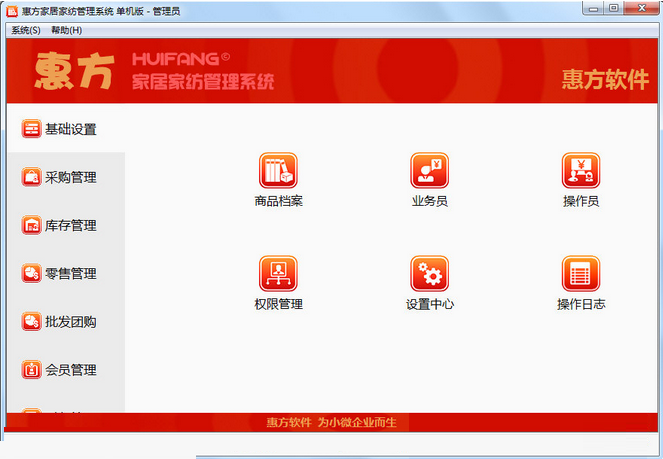This screenshot has height=459, width=663.
Task: Click the 基础设置 sidebar icon
Action: tap(31, 129)
